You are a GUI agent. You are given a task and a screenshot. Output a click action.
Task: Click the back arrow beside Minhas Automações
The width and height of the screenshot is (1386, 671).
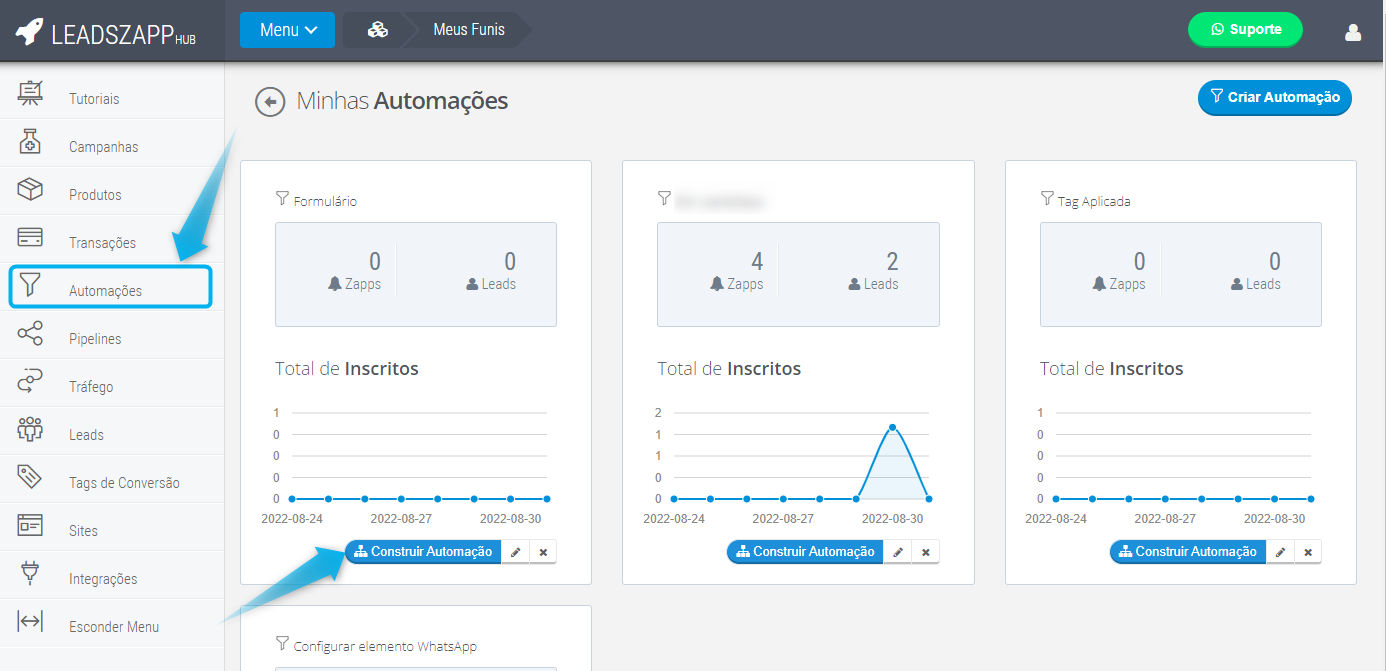coord(270,102)
